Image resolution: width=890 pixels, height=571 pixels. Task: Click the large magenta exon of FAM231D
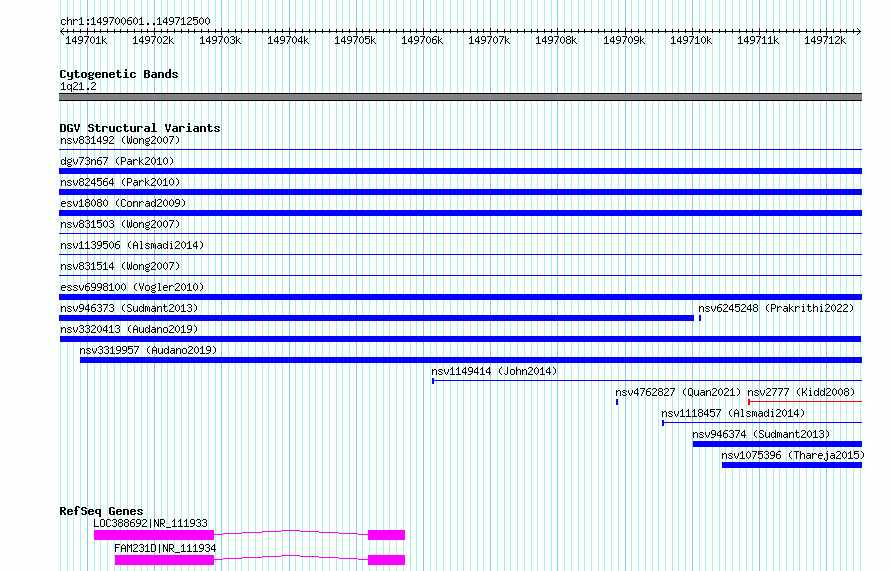click(164, 560)
